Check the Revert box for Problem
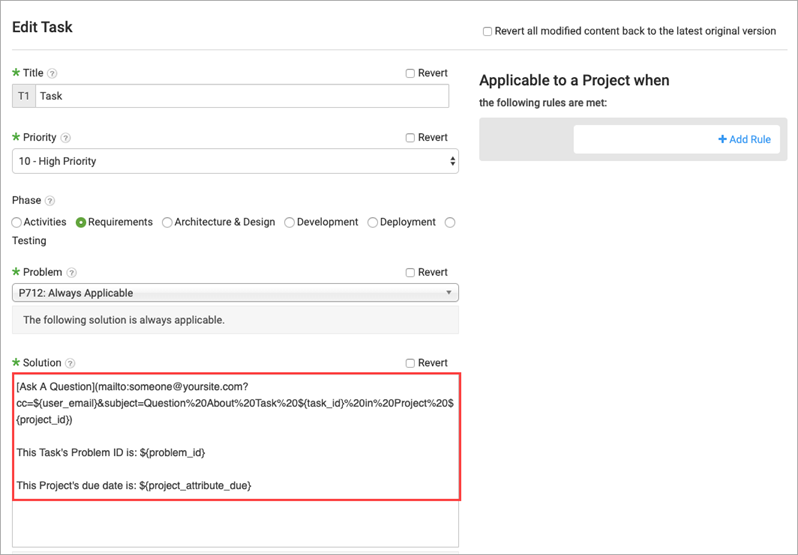Screen dimensions: 798x555 (410, 273)
